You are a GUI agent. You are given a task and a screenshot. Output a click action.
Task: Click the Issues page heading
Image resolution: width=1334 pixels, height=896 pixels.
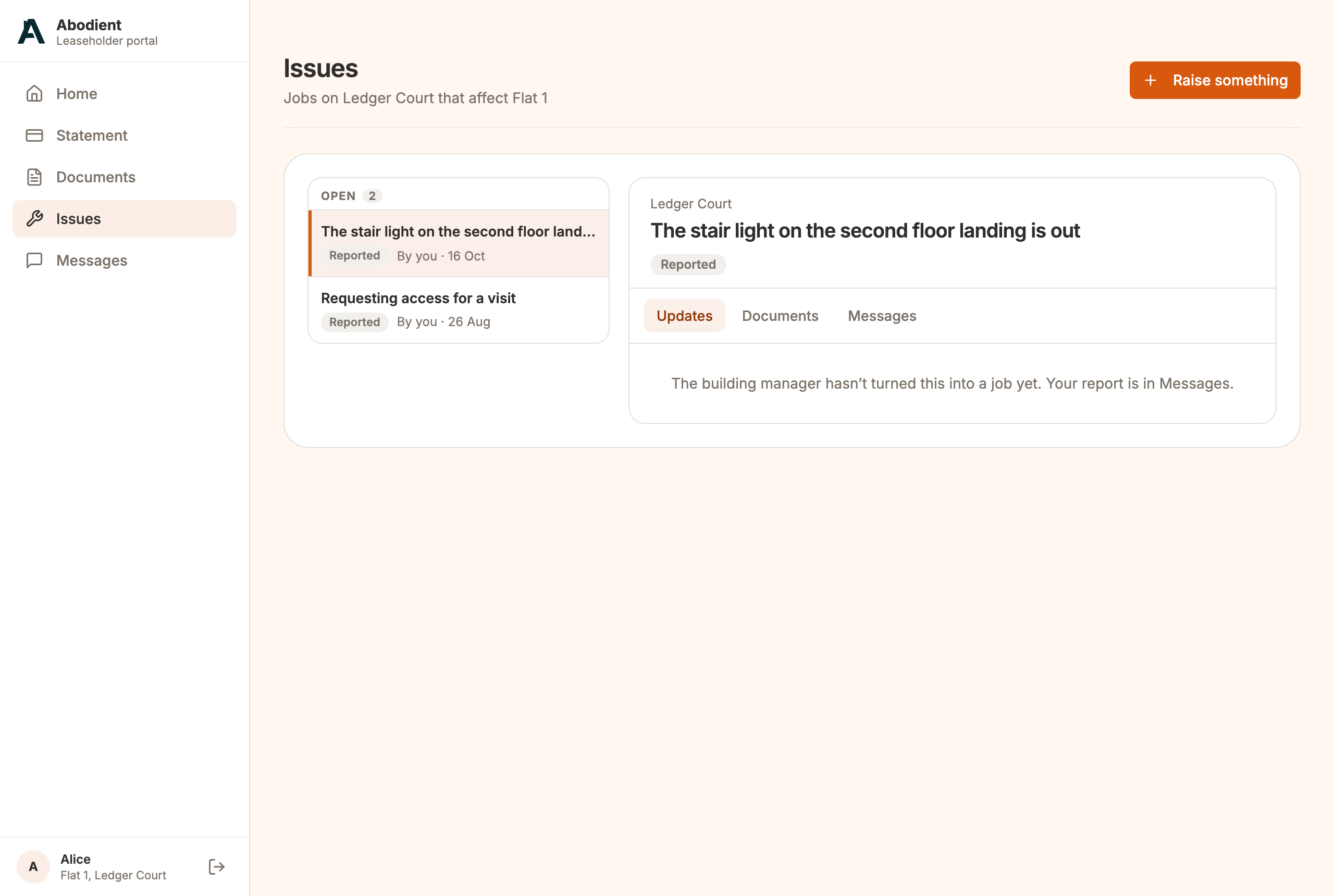[320, 69]
